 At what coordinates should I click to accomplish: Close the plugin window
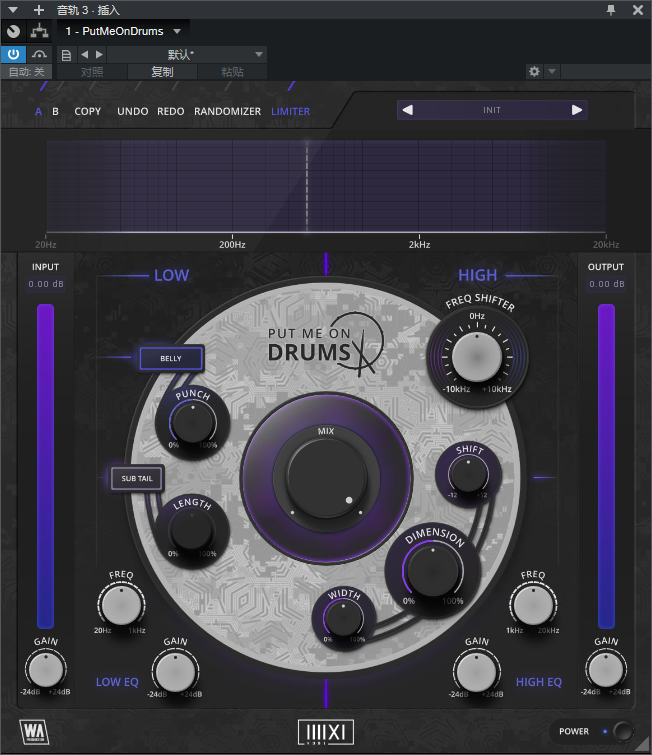638,10
